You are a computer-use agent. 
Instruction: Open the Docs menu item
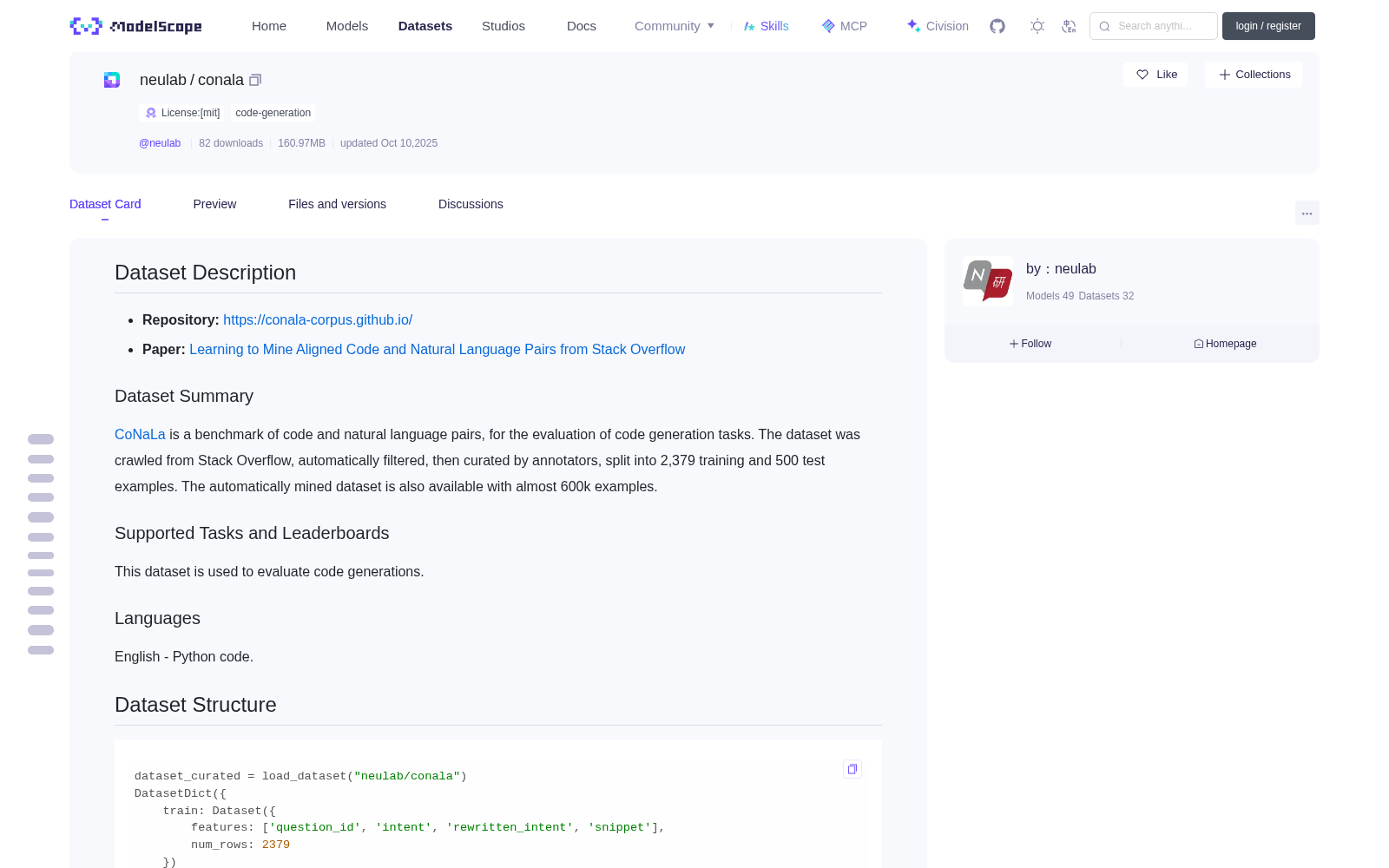tap(582, 26)
